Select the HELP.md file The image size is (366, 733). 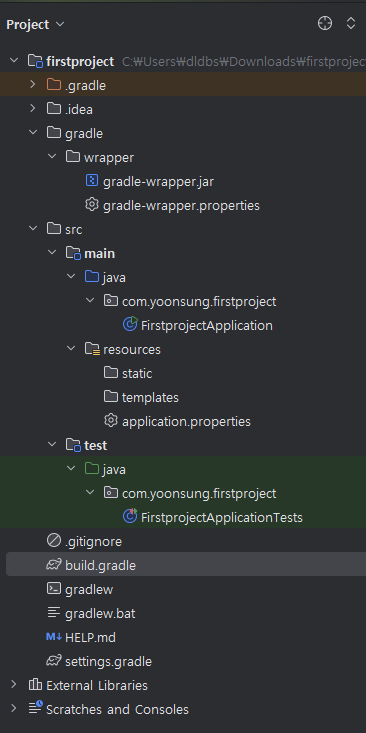coord(90,637)
